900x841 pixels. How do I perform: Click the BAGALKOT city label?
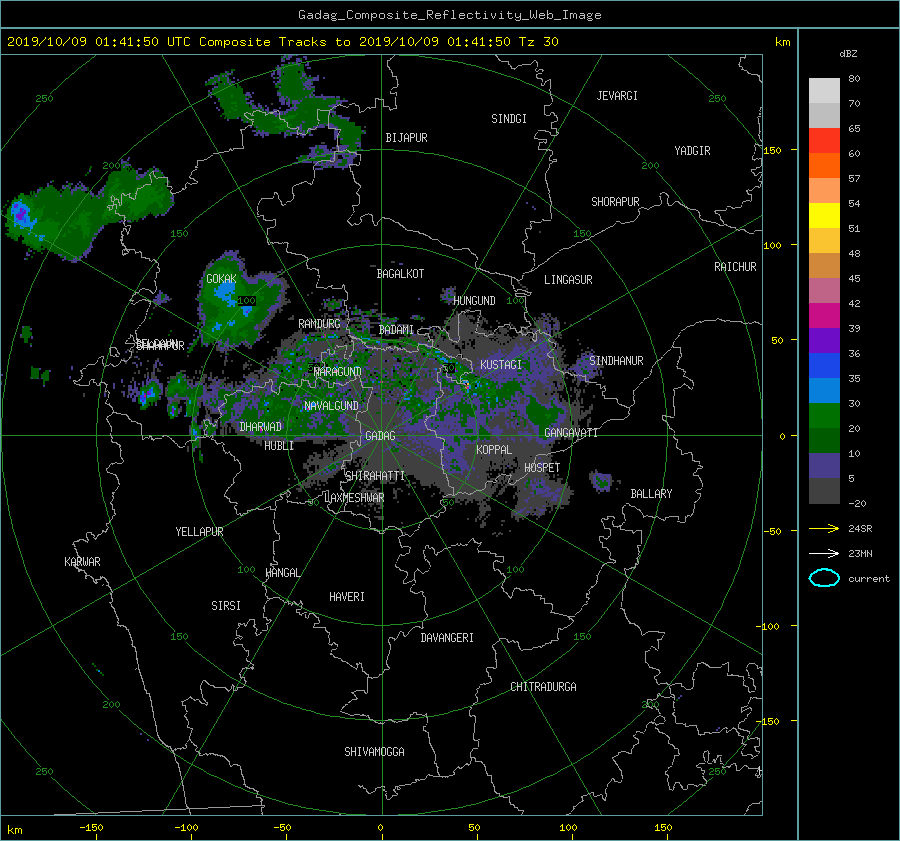(x=400, y=274)
